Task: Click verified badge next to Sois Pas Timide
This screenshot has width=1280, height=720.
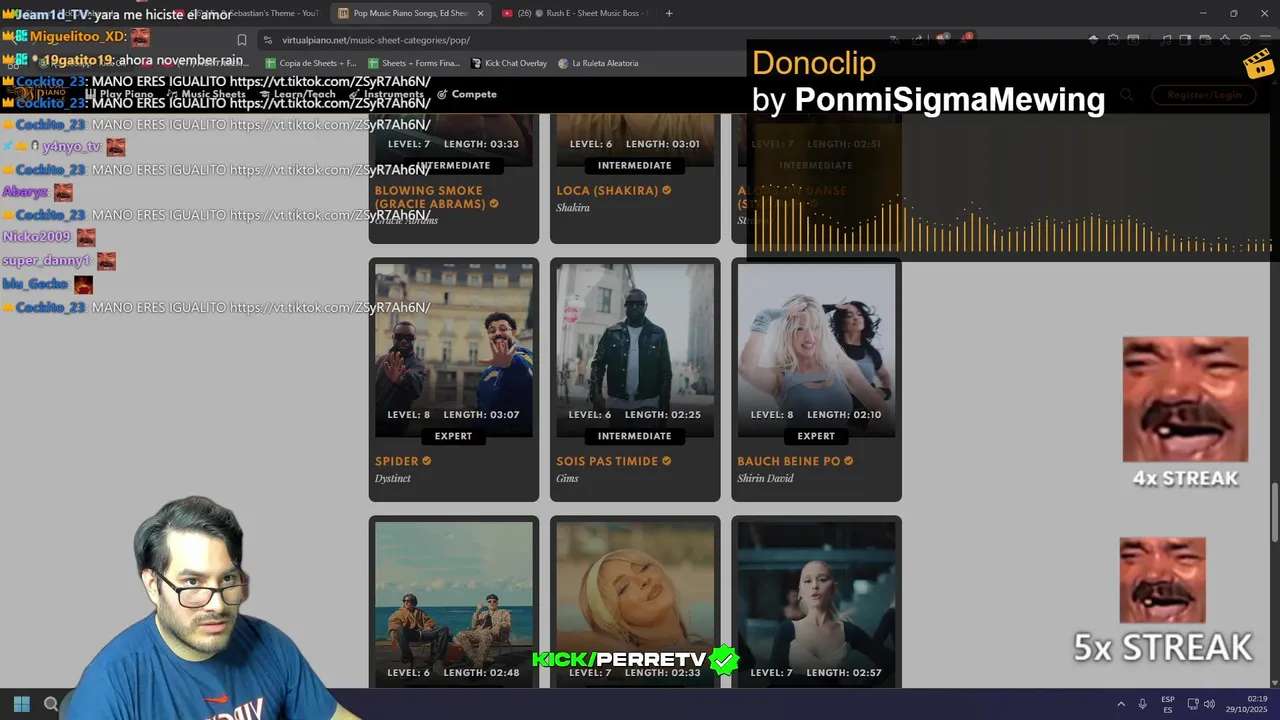Action: pos(667,461)
